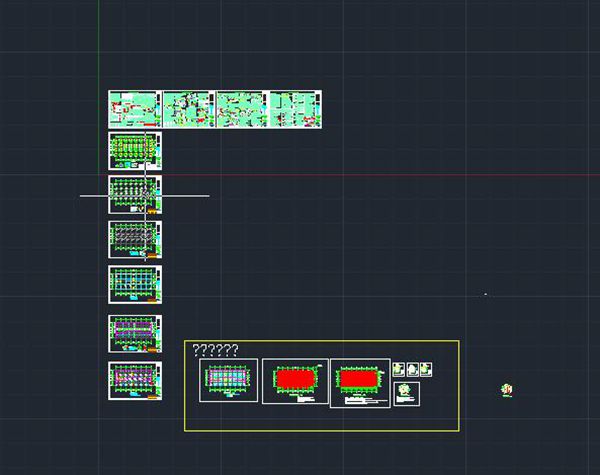Select the third drawing sheet in top row
Image resolution: width=600 pixels, height=475 pixels.
point(242,110)
